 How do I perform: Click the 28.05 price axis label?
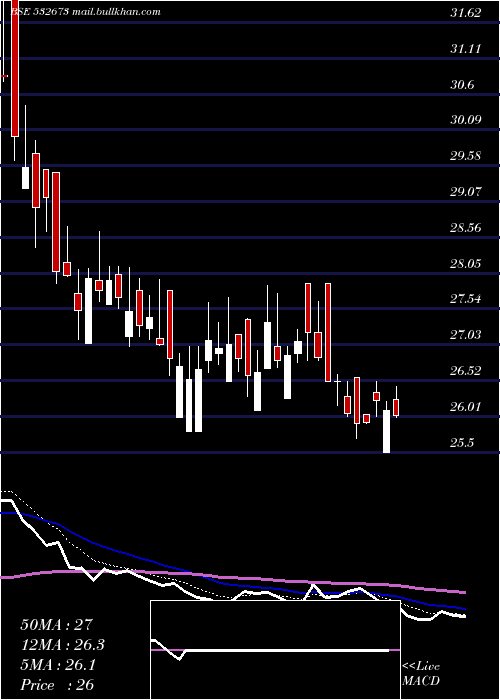466,263
